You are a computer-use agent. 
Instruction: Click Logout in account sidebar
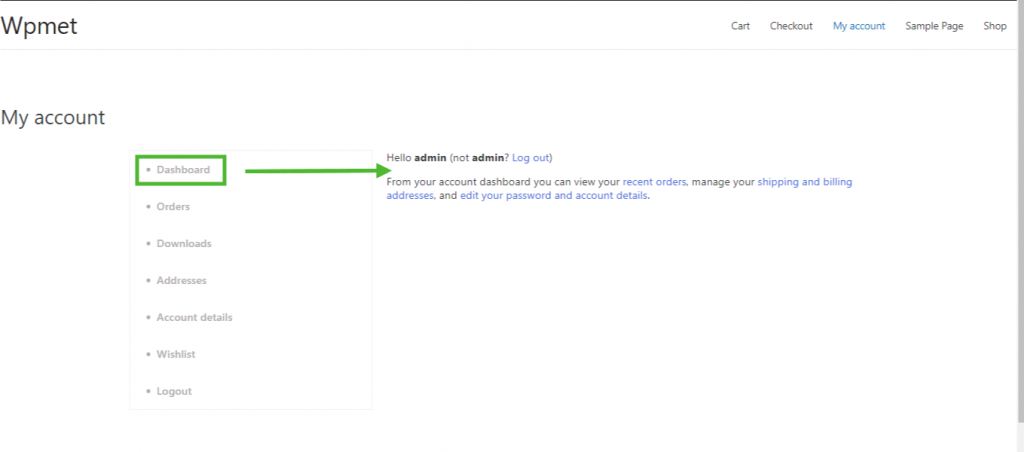[x=174, y=391]
